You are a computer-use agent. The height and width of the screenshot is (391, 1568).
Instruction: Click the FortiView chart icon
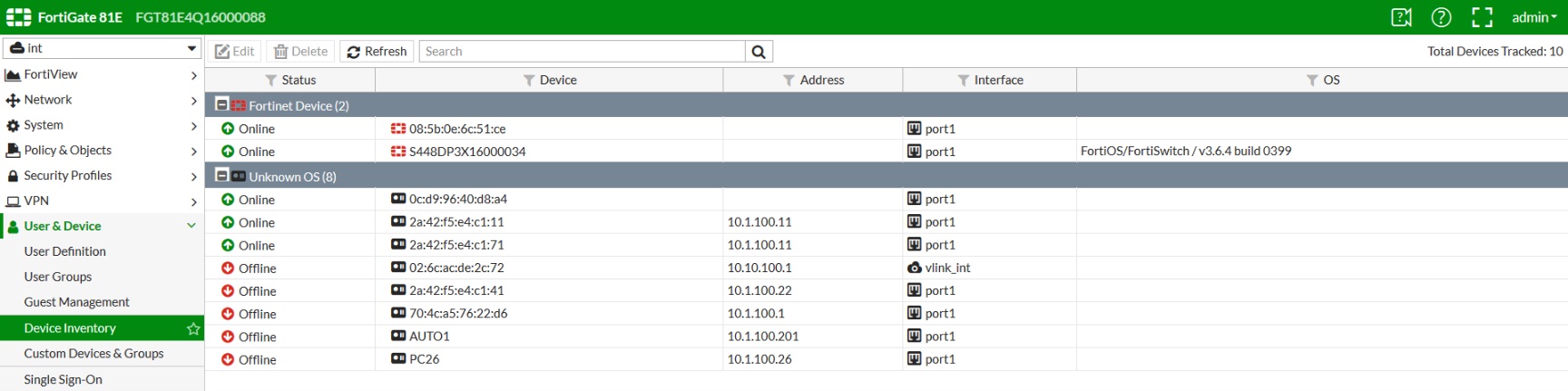click(13, 74)
